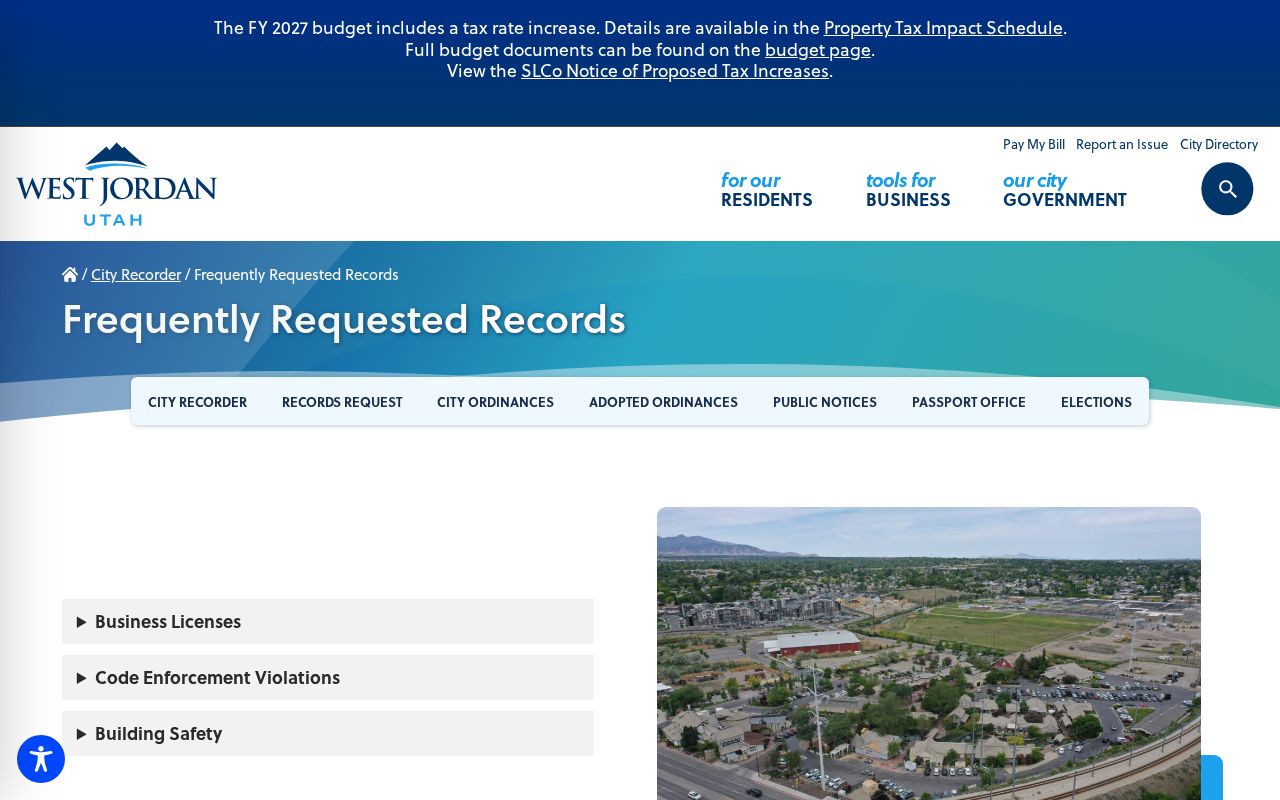Viewport: 1280px width, 800px height.
Task: Open the Public Notices tab
Action: [825, 402]
